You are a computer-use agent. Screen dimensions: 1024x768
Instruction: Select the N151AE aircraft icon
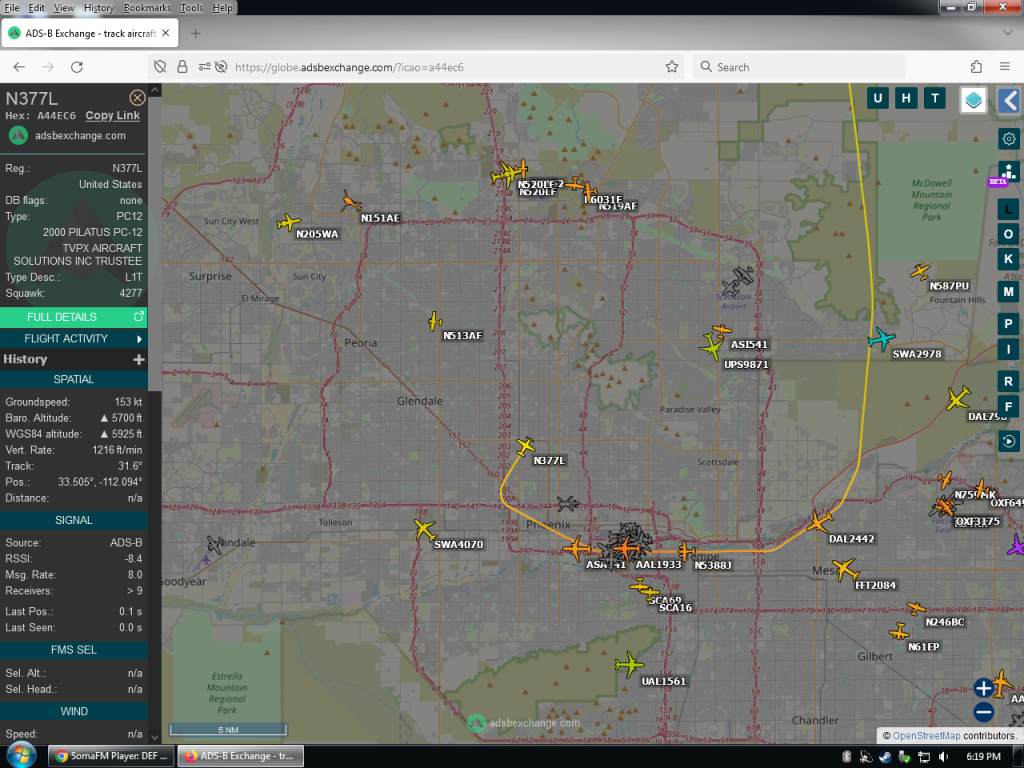(351, 201)
